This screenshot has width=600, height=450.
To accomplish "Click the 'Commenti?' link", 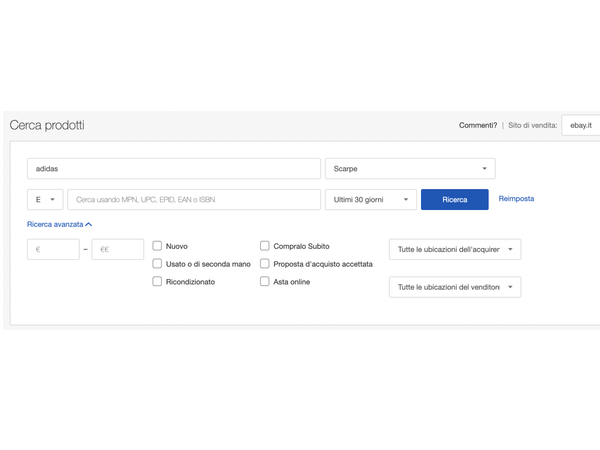I will (x=478, y=125).
